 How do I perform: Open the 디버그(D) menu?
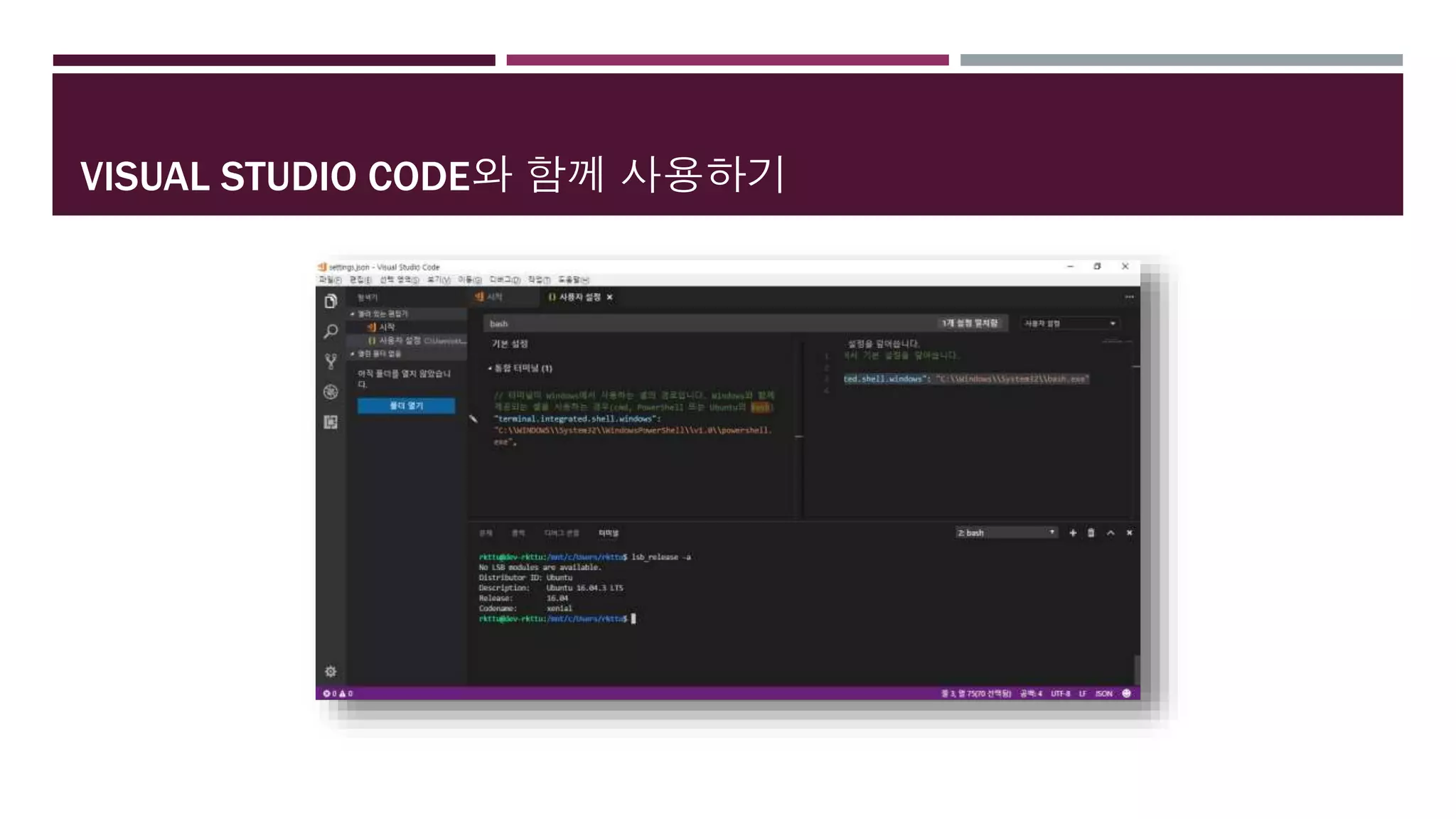point(505,280)
